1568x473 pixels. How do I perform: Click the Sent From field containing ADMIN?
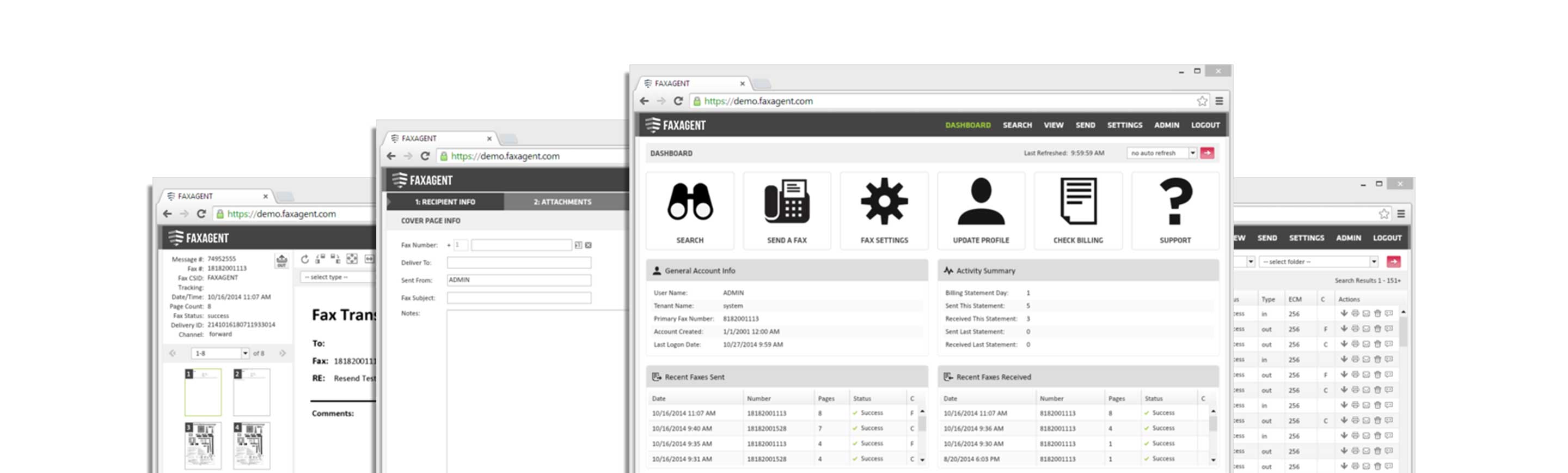[x=519, y=281]
